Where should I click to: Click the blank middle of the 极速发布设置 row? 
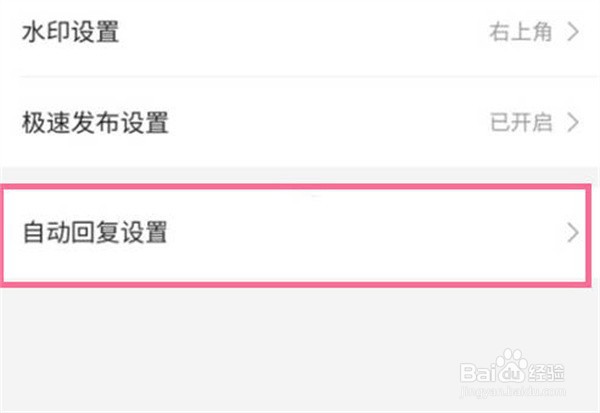click(329, 123)
